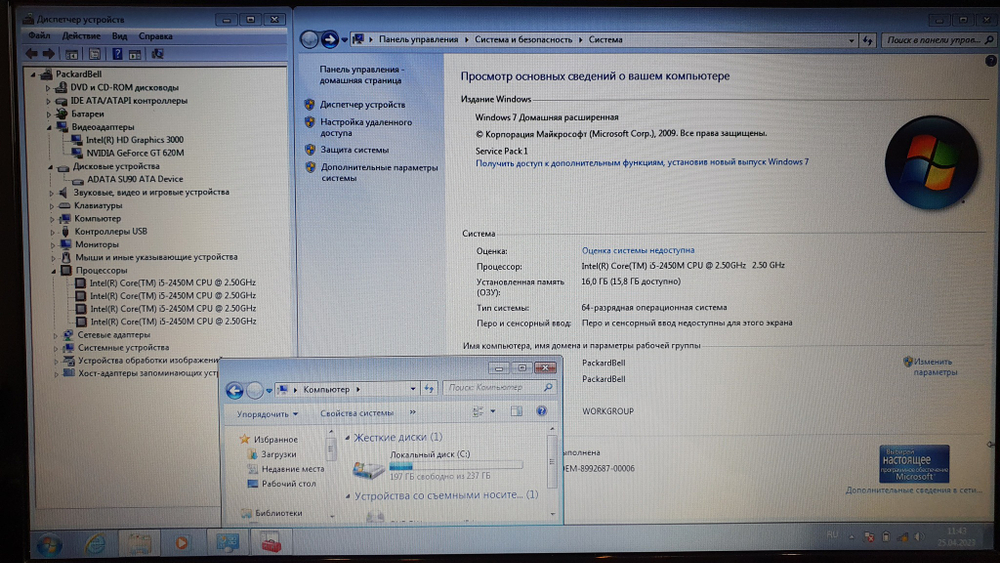Viewport: 1000px width, 563px height.
Task: Open Упорядочить dropdown in Компьютер window
Action: (267, 414)
